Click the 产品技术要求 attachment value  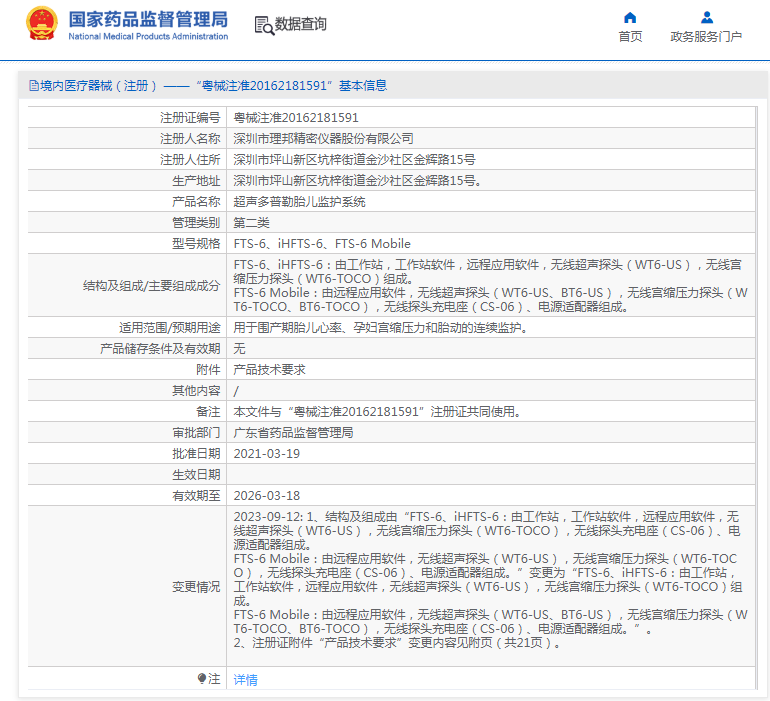coord(269,369)
